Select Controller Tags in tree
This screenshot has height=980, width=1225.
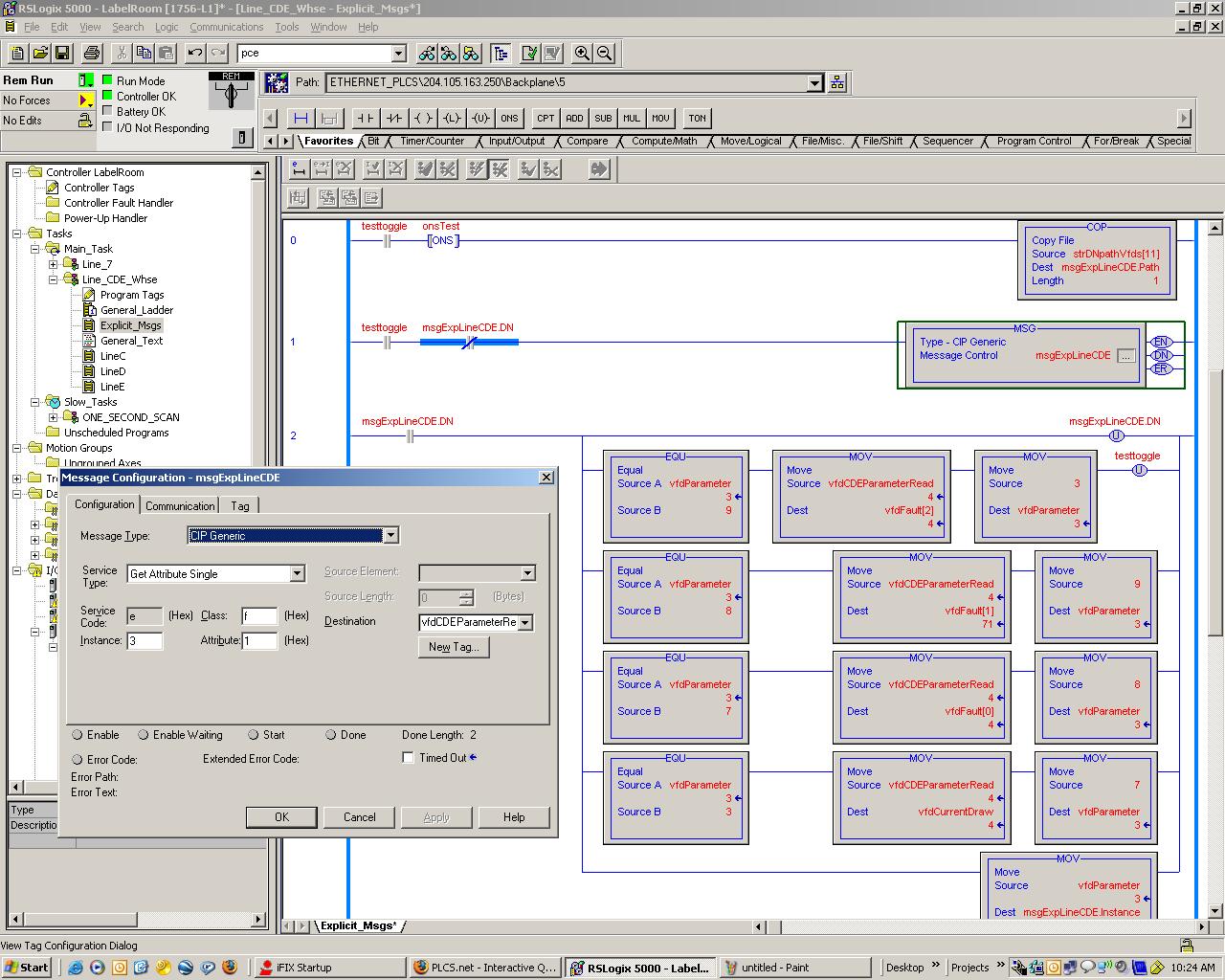click(x=99, y=188)
